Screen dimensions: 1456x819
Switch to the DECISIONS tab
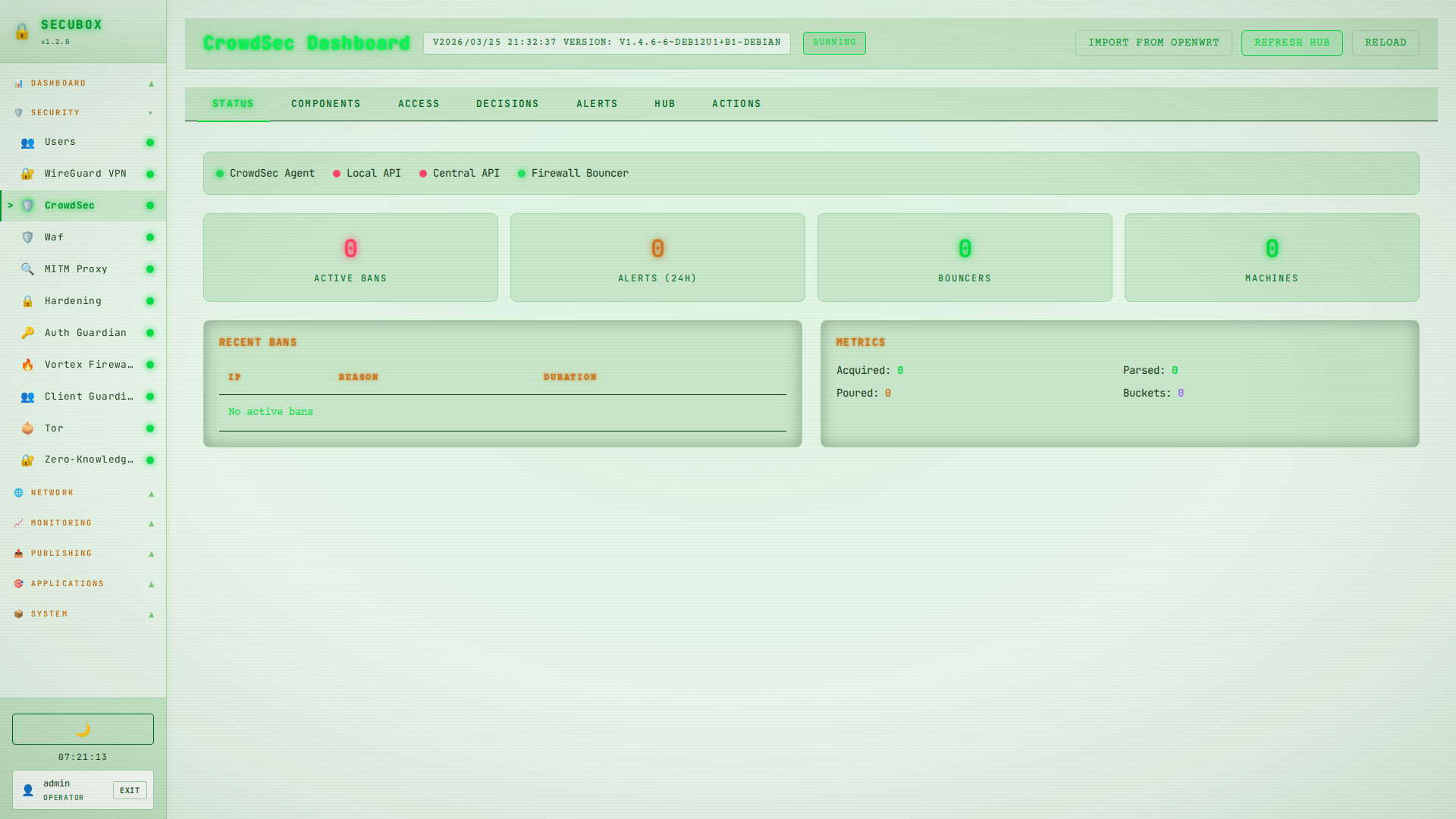click(x=507, y=103)
